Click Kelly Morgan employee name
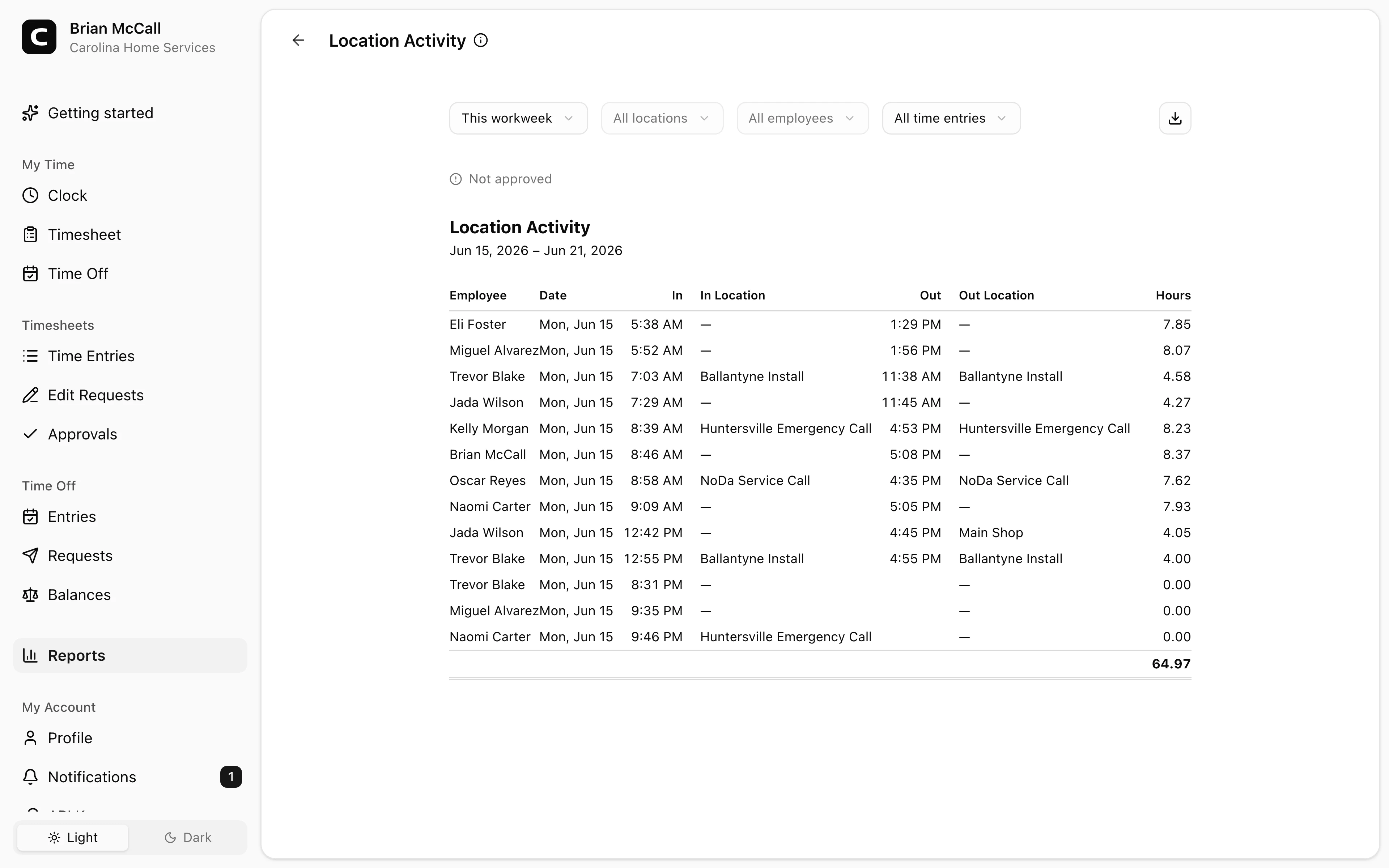1389x868 pixels. pyautogui.click(x=489, y=429)
